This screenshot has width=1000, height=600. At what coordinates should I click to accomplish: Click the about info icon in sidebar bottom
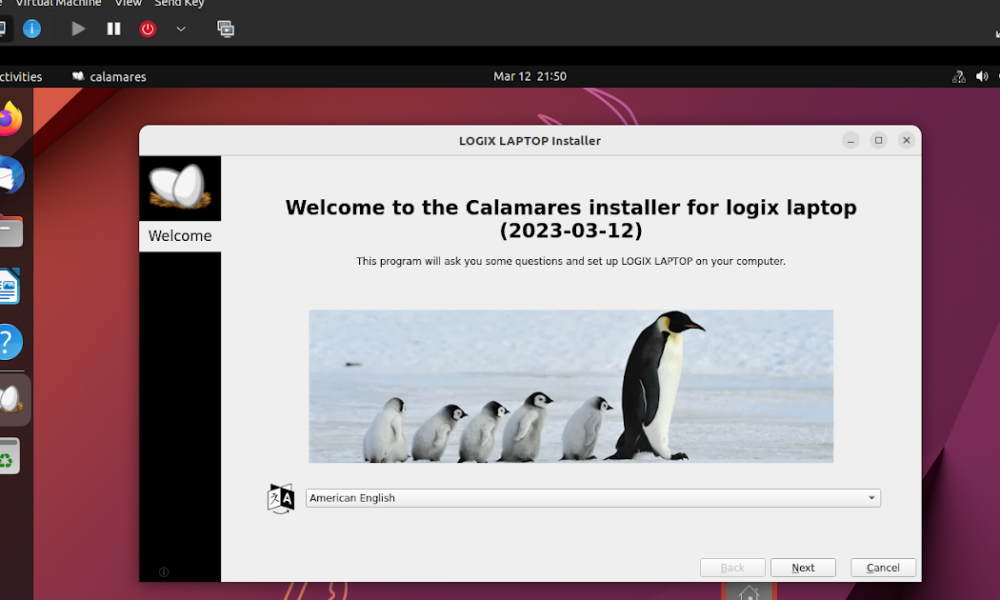[x=164, y=572]
